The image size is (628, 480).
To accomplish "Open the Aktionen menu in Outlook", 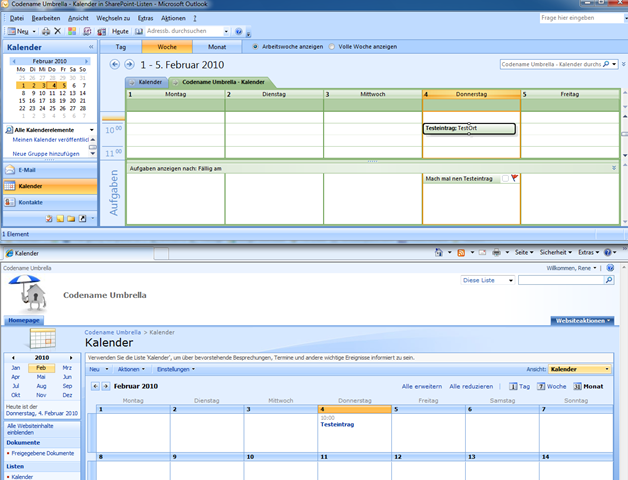I will [173, 18].
